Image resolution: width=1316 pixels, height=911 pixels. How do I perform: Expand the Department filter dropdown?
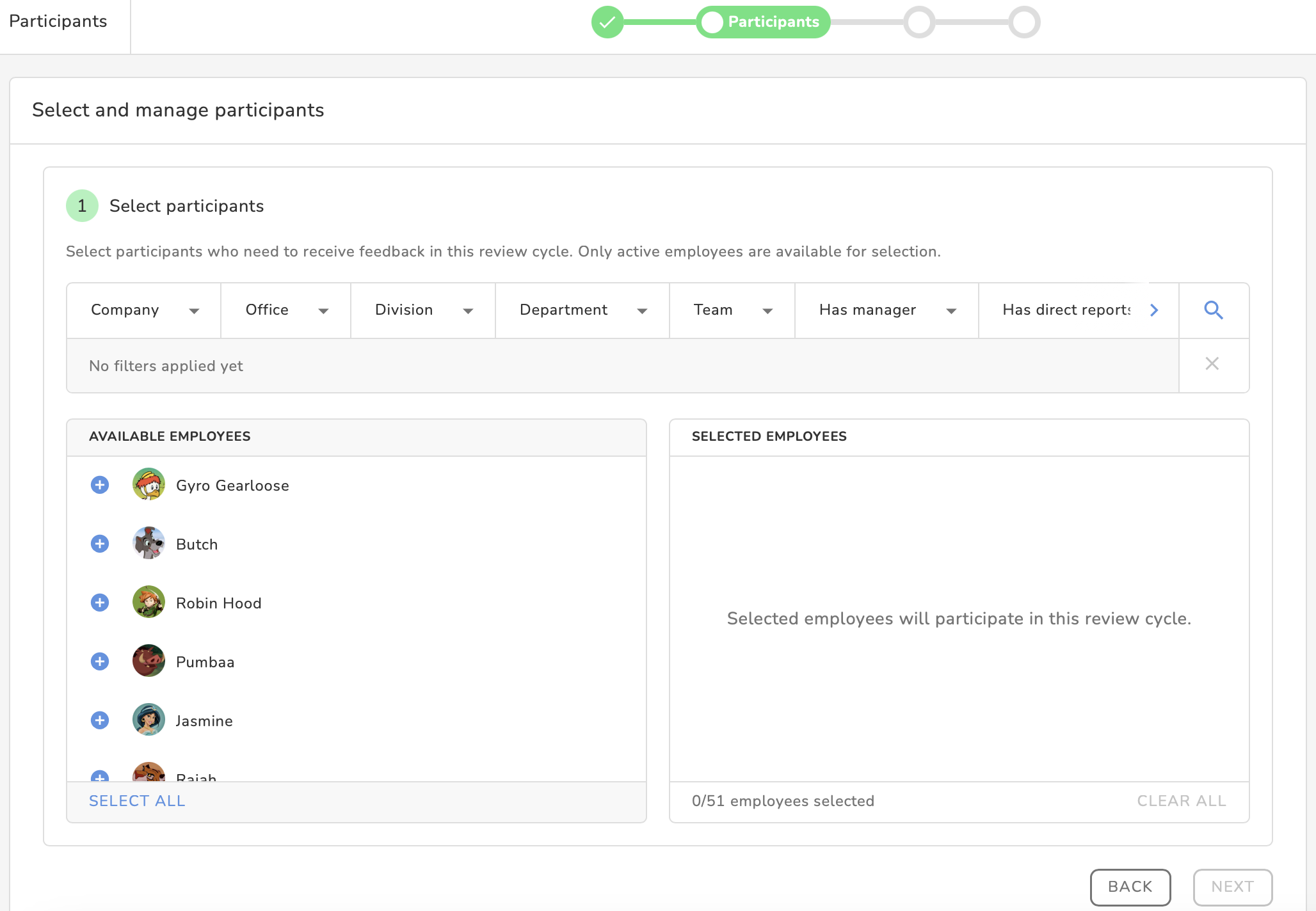coord(582,310)
